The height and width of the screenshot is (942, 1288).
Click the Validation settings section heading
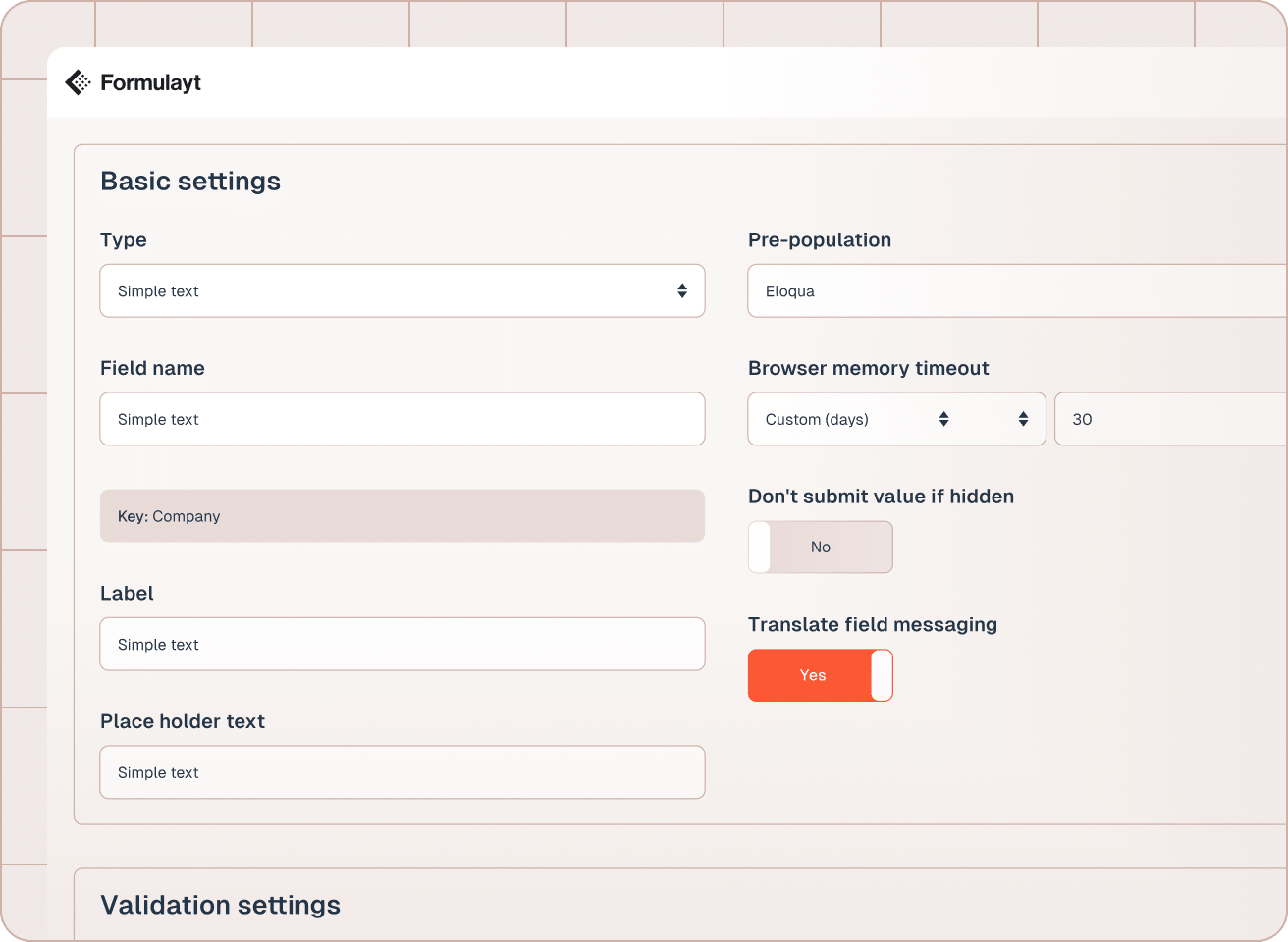coord(221,905)
